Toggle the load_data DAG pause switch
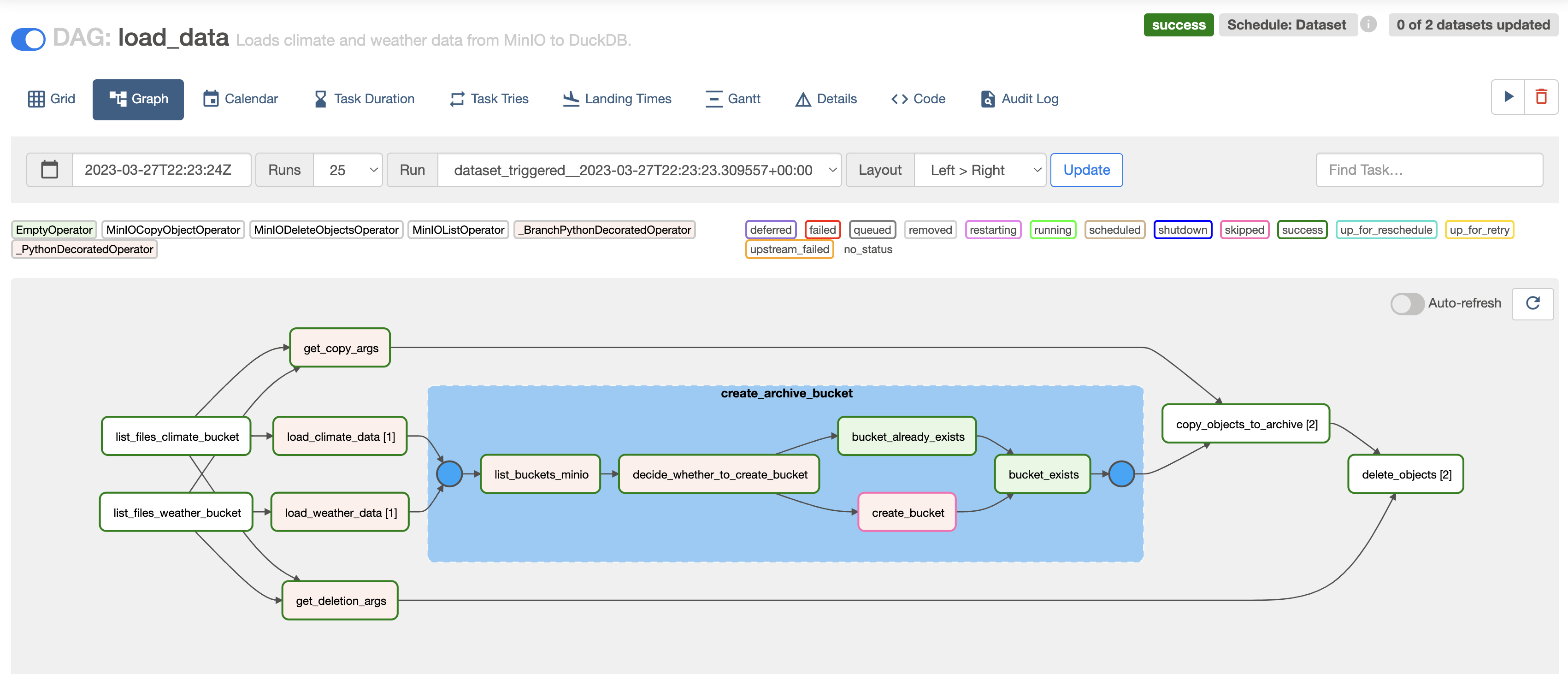1568x674 pixels. click(x=28, y=40)
